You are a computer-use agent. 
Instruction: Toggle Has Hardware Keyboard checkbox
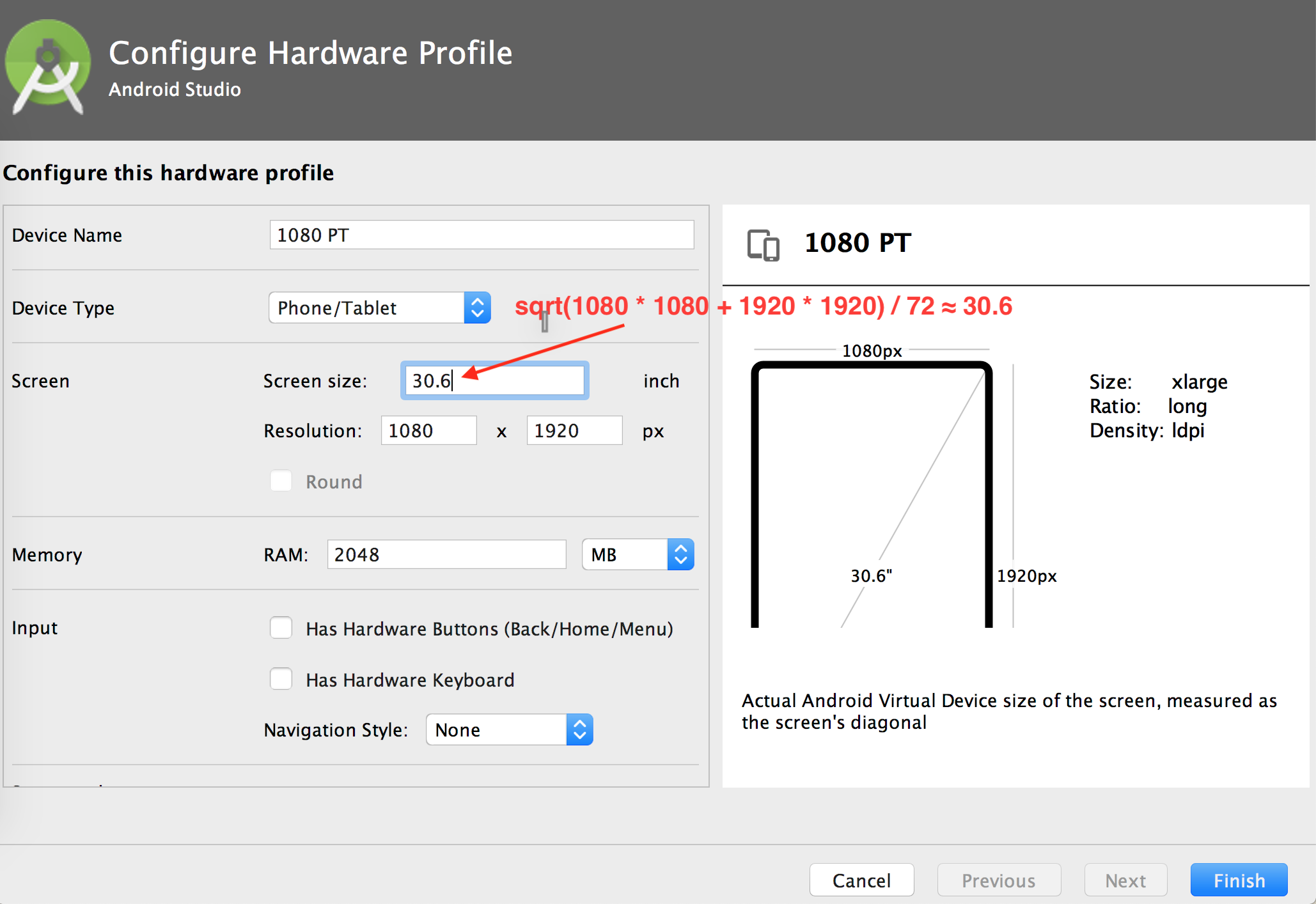coord(281,679)
